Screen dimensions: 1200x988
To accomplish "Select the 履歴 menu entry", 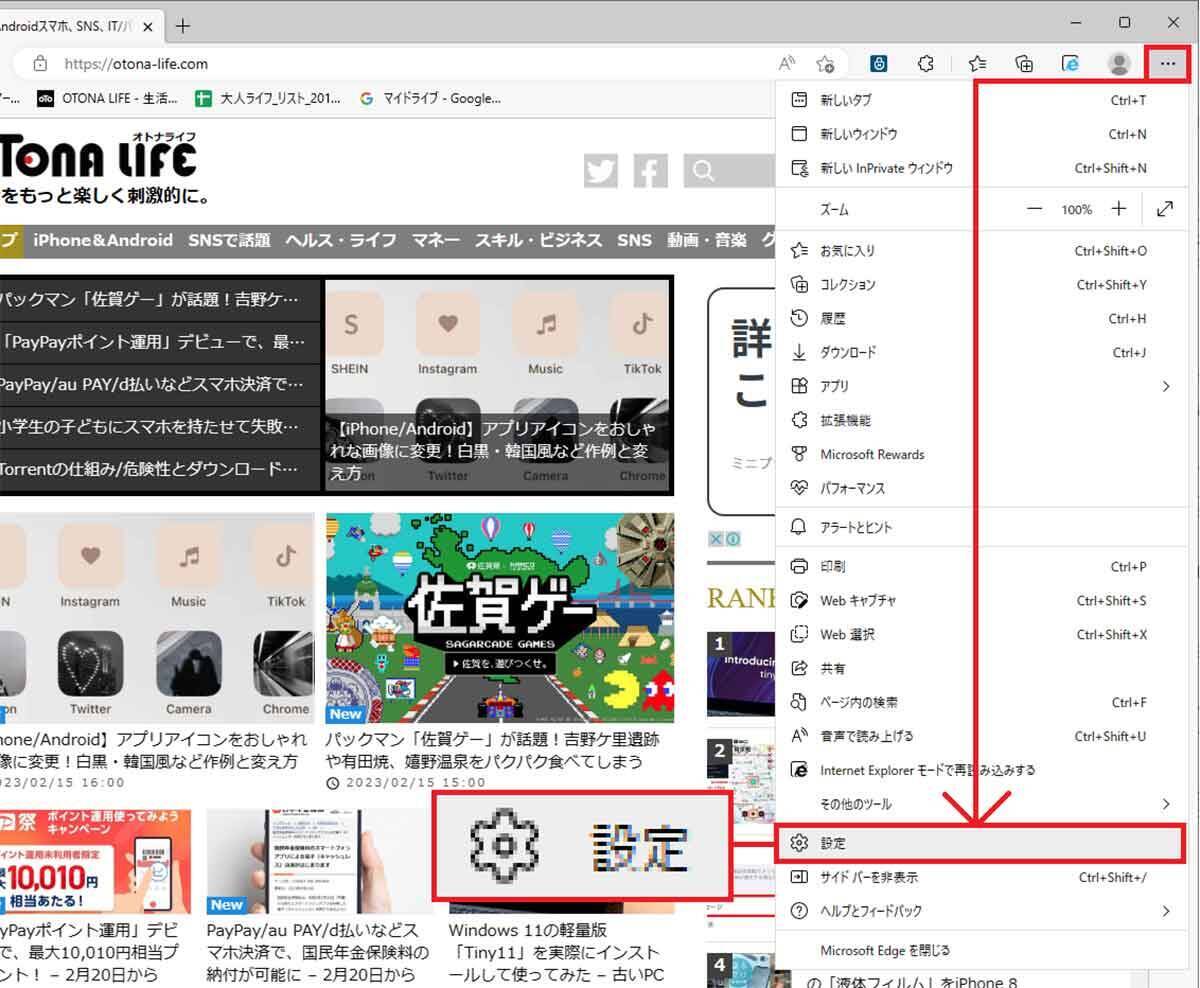I will point(833,318).
